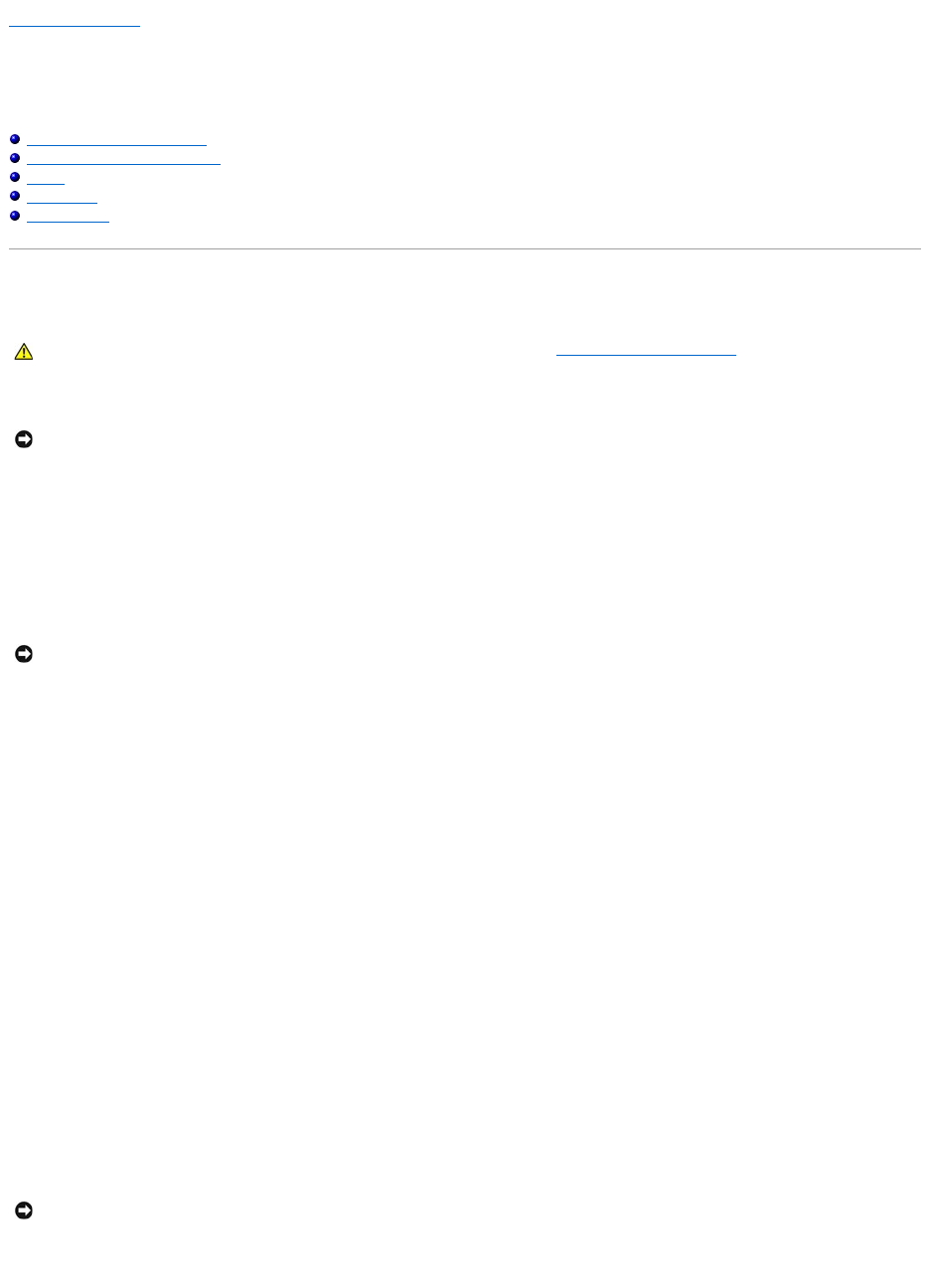Click the blue bullet beside the second, longest list link

click(15, 158)
